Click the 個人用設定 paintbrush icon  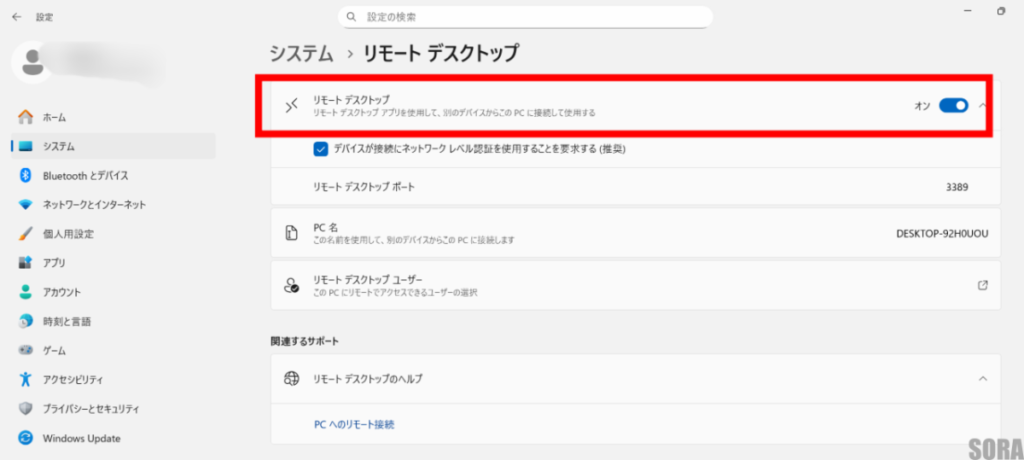coord(26,234)
